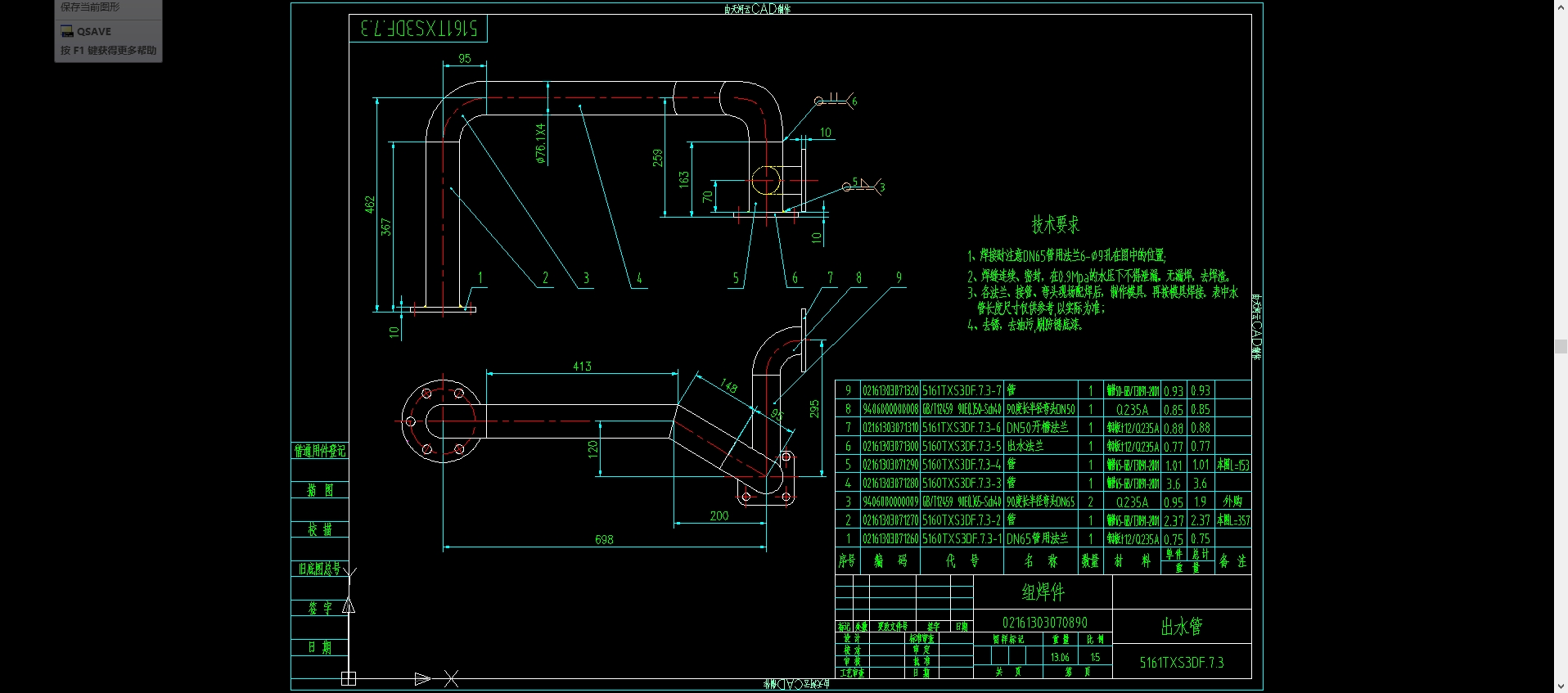
Task: Select the 02161303070890 drawing code
Action: click(x=1045, y=623)
